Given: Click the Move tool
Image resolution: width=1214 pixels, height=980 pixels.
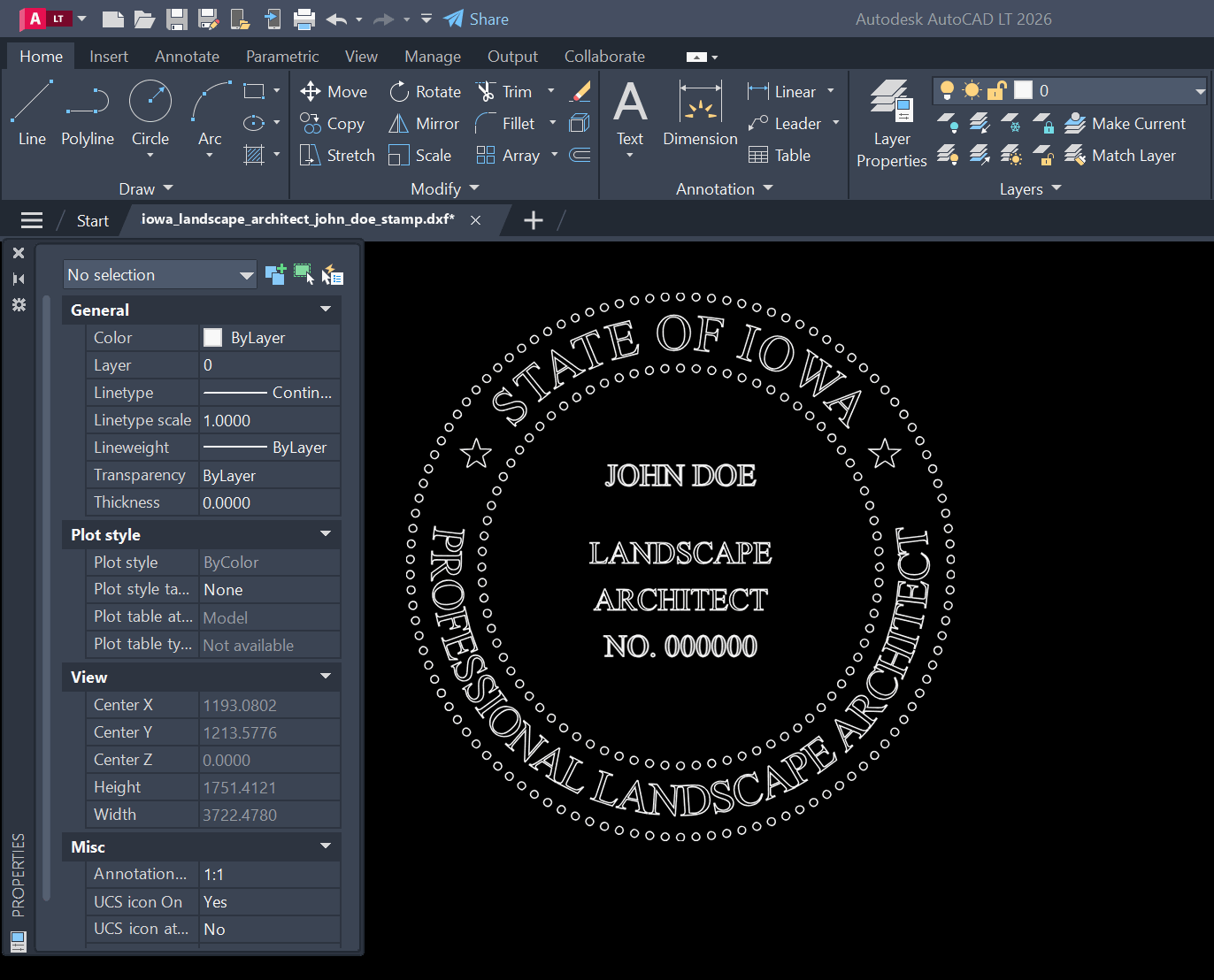Looking at the screenshot, I should [334, 91].
